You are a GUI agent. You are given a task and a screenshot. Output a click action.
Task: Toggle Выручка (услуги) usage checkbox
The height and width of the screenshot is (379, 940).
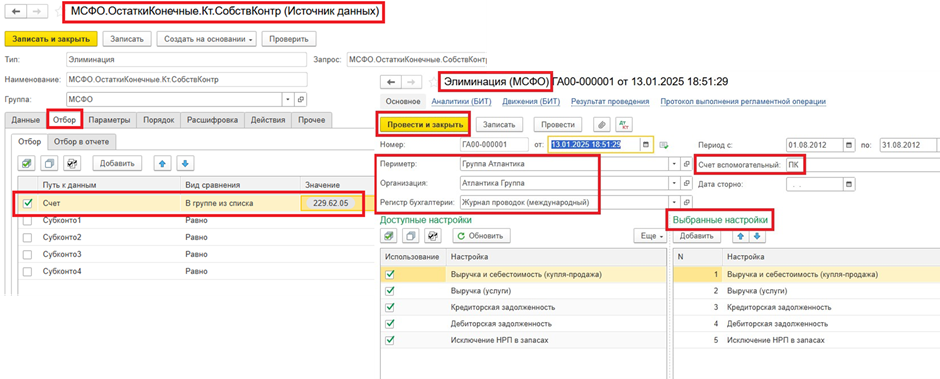pos(391,290)
